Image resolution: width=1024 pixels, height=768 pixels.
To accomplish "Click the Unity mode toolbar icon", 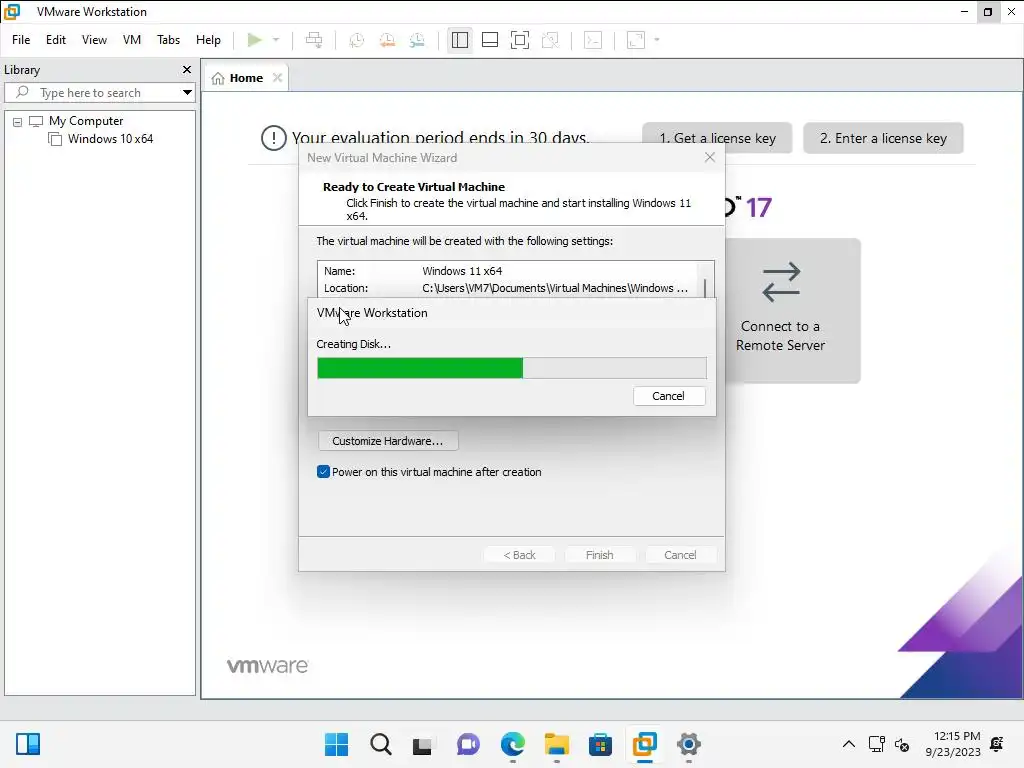I will [551, 40].
